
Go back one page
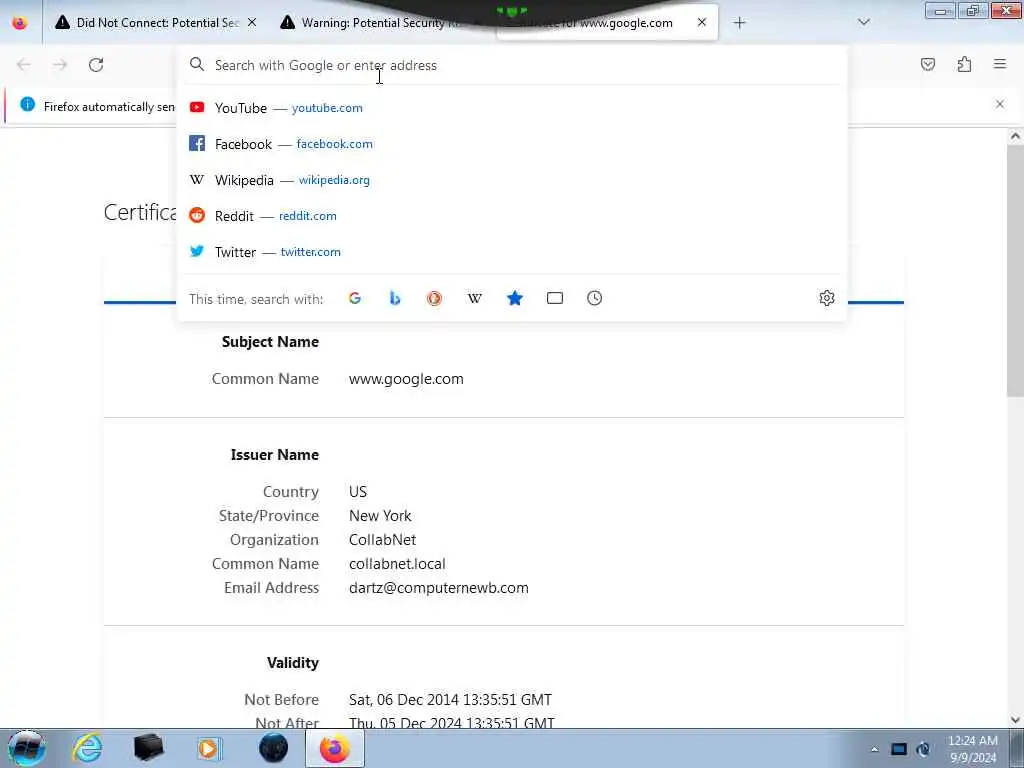(x=24, y=65)
